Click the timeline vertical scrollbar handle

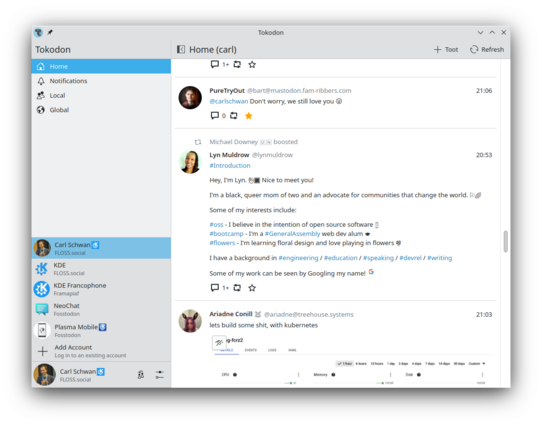click(x=506, y=242)
